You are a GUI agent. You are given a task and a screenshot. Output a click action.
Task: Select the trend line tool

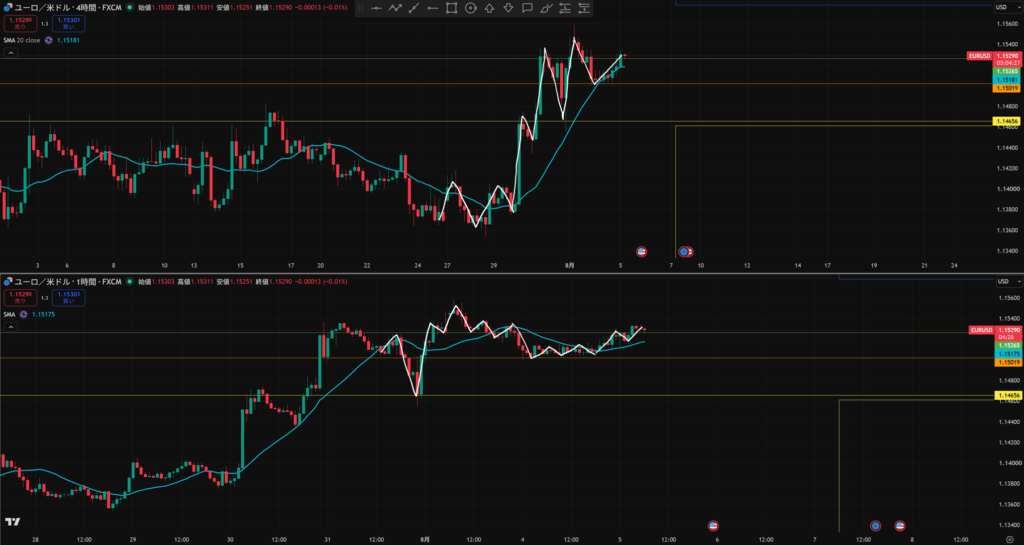(413, 8)
